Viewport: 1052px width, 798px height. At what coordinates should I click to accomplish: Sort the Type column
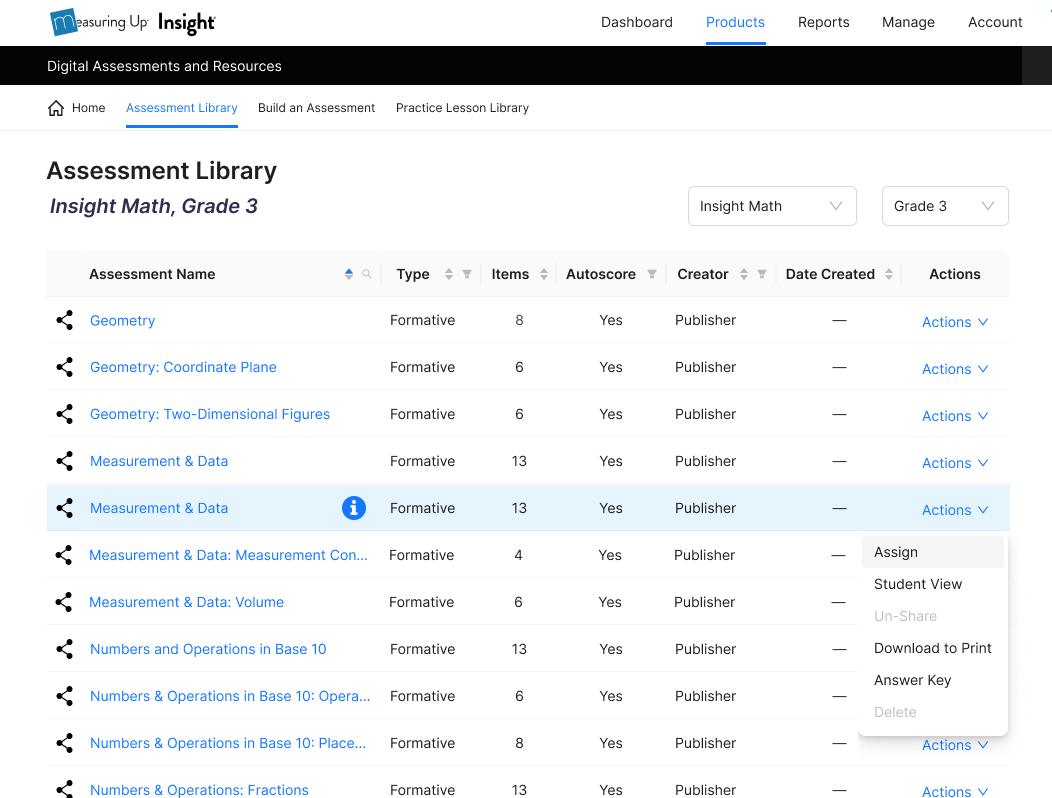click(x=449, y=274)
